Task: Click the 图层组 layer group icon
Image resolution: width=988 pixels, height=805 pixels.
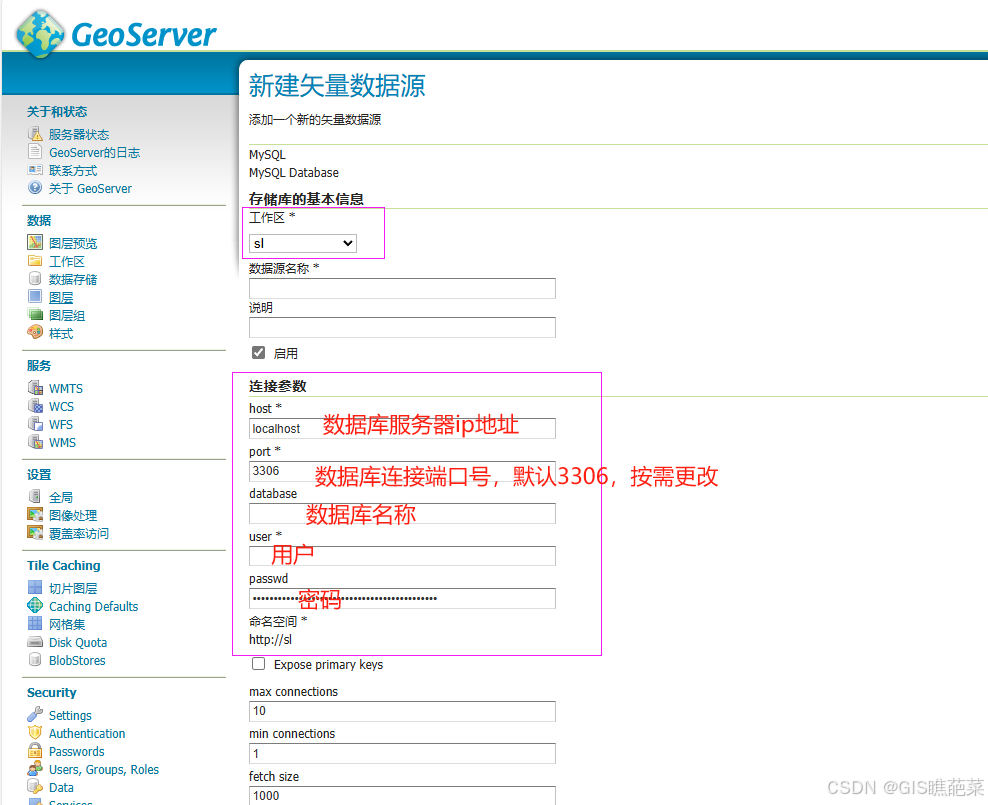Action: [x=35, y=314]
